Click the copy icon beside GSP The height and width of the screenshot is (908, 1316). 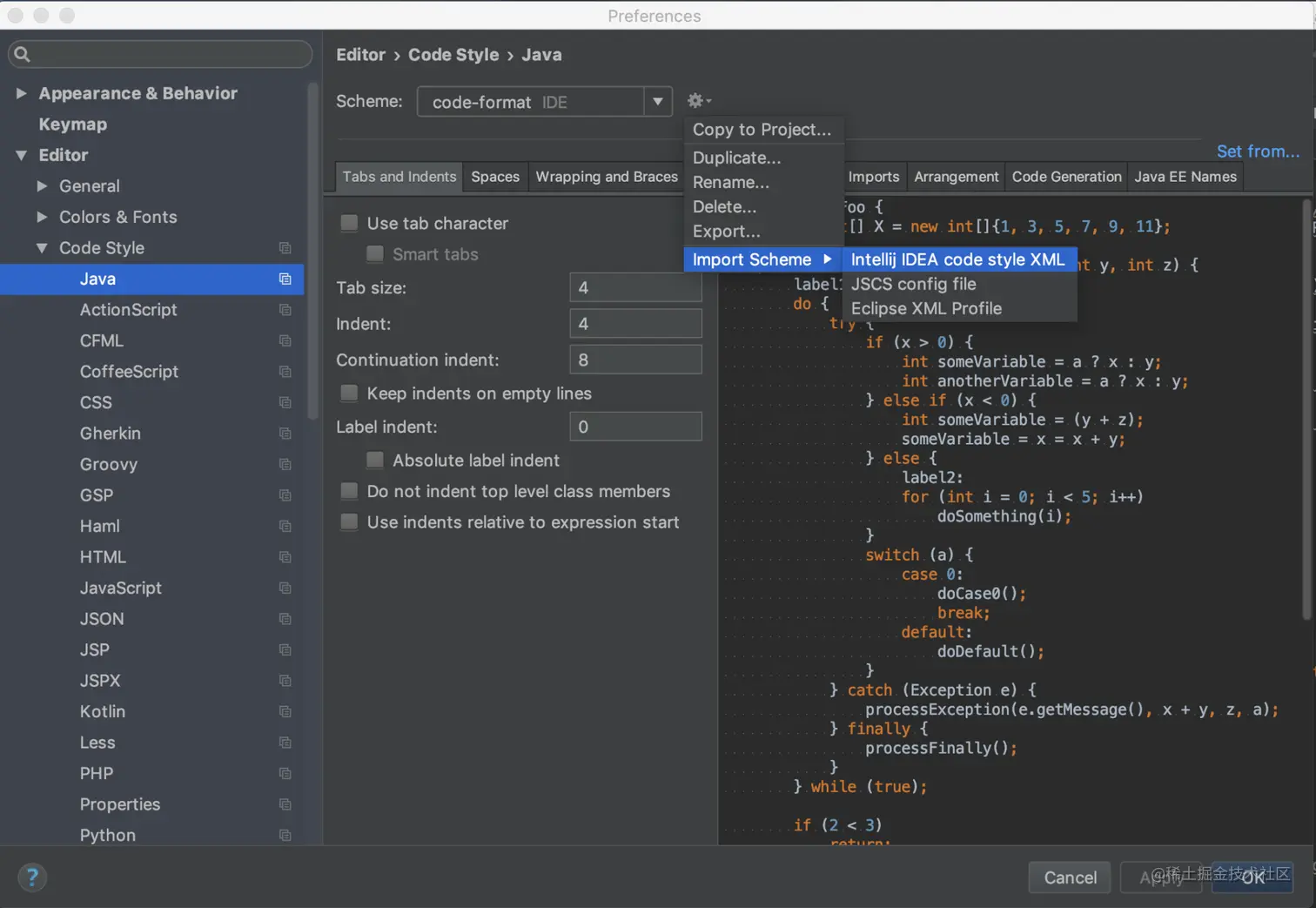[x=285, y=495]
